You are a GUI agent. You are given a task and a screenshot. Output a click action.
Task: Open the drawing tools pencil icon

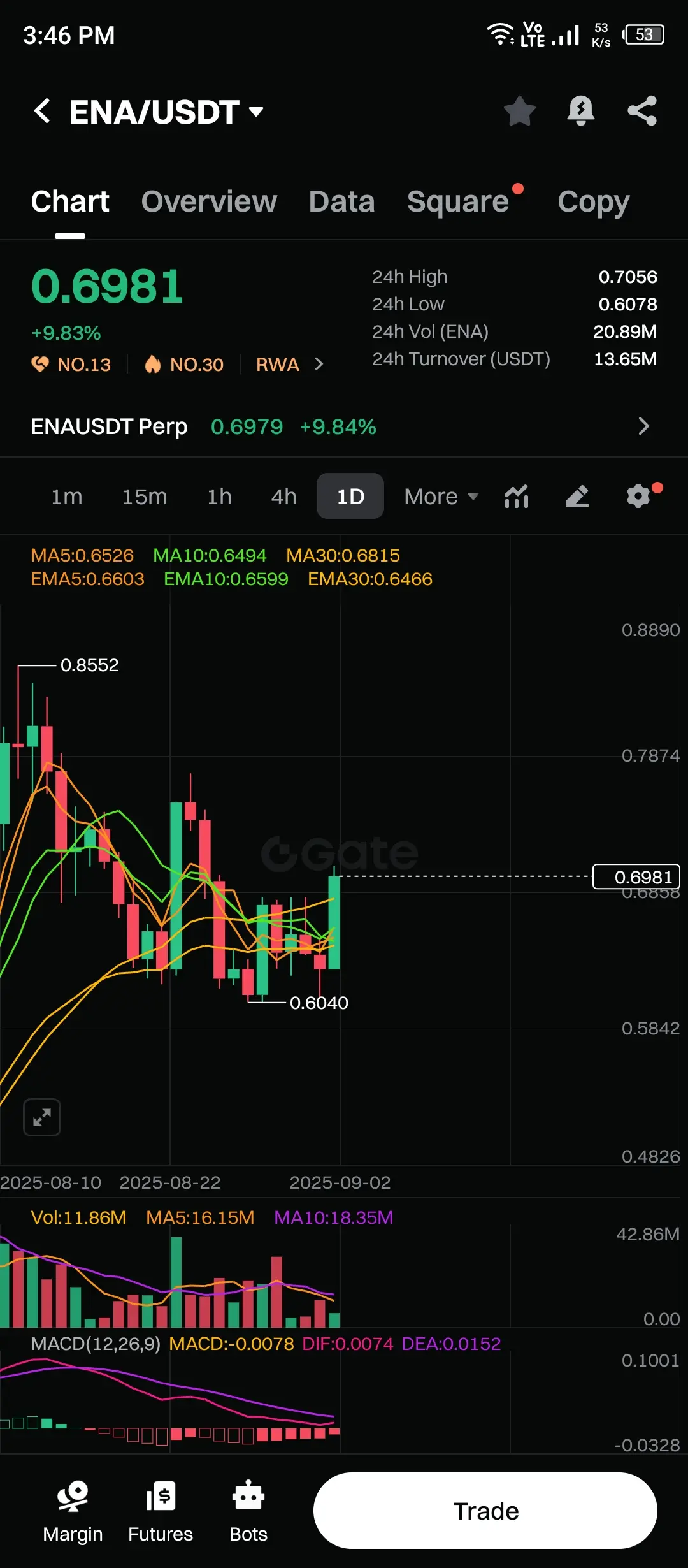pos(577,497)
